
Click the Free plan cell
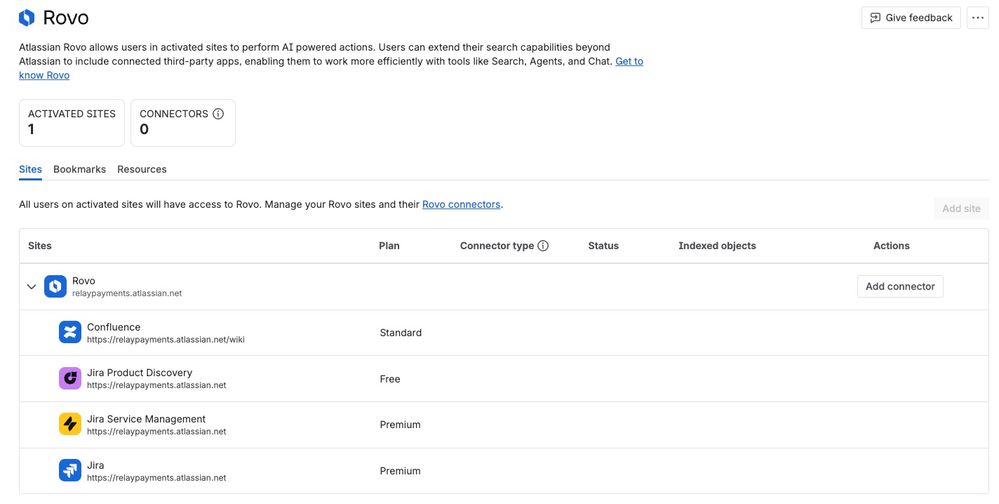click(x=390, y=378)
